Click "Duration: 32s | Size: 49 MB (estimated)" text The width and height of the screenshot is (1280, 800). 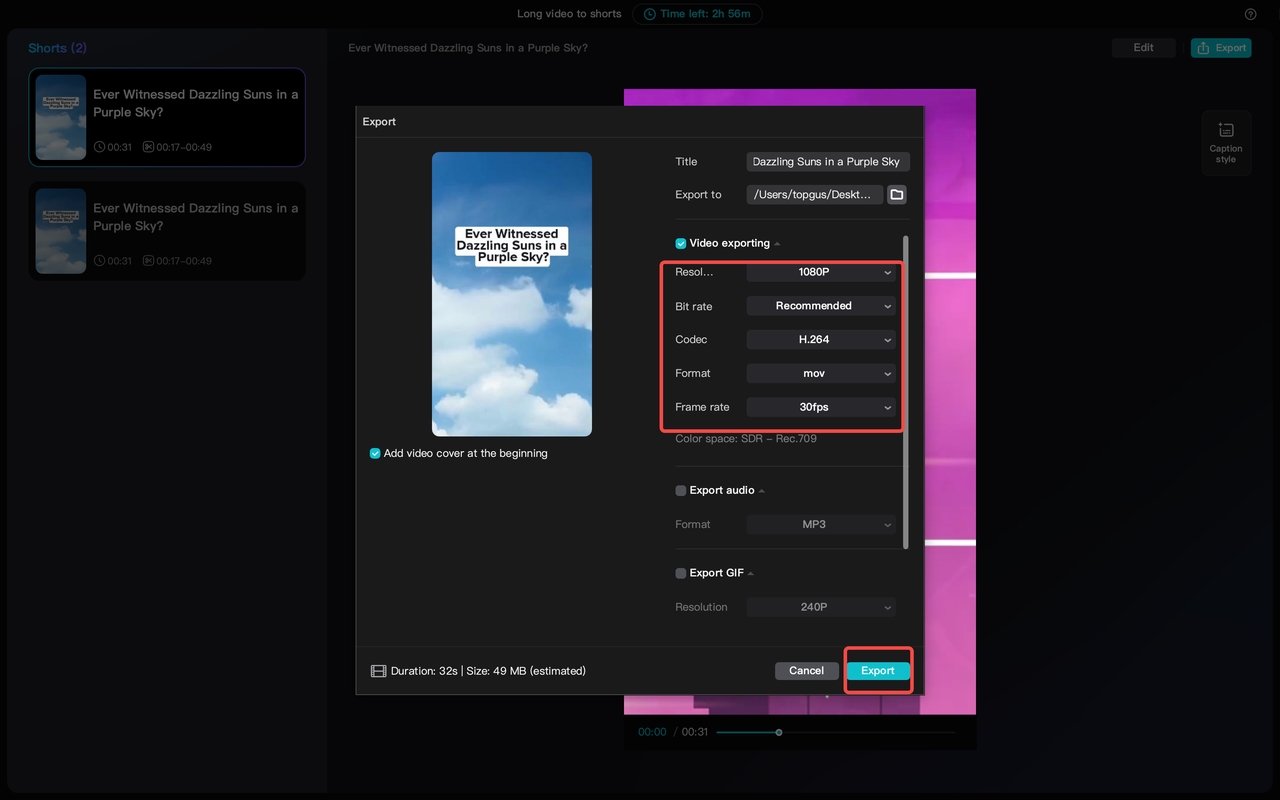point(488,671)
